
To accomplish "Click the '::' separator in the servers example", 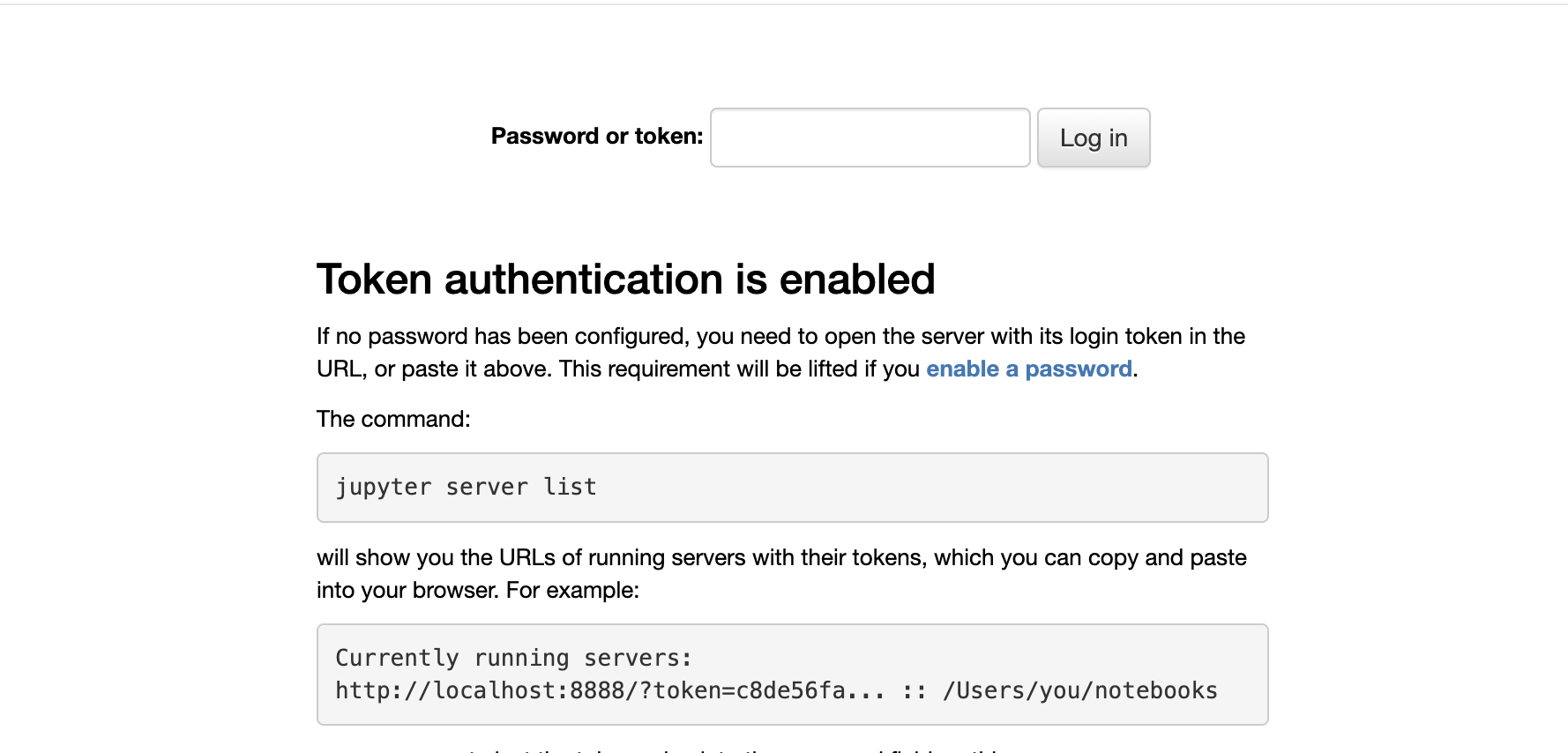I will [914, 691].
